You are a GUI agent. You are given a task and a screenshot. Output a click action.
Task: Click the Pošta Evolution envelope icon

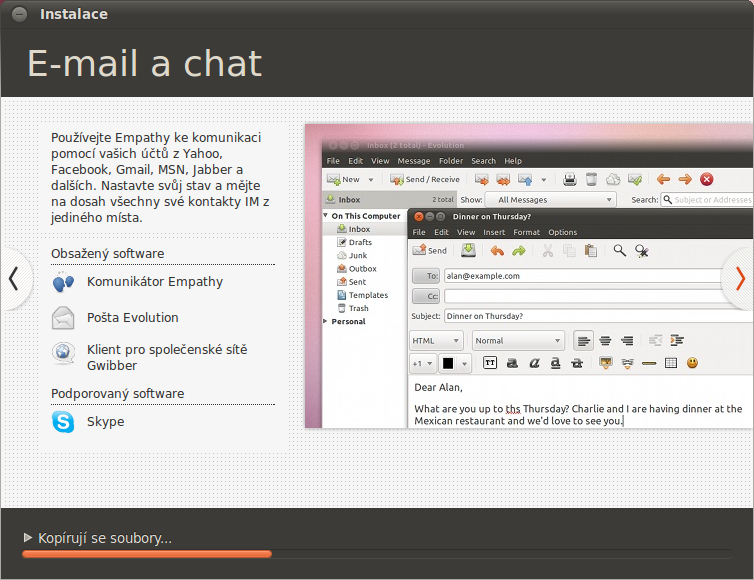point(63,318)
